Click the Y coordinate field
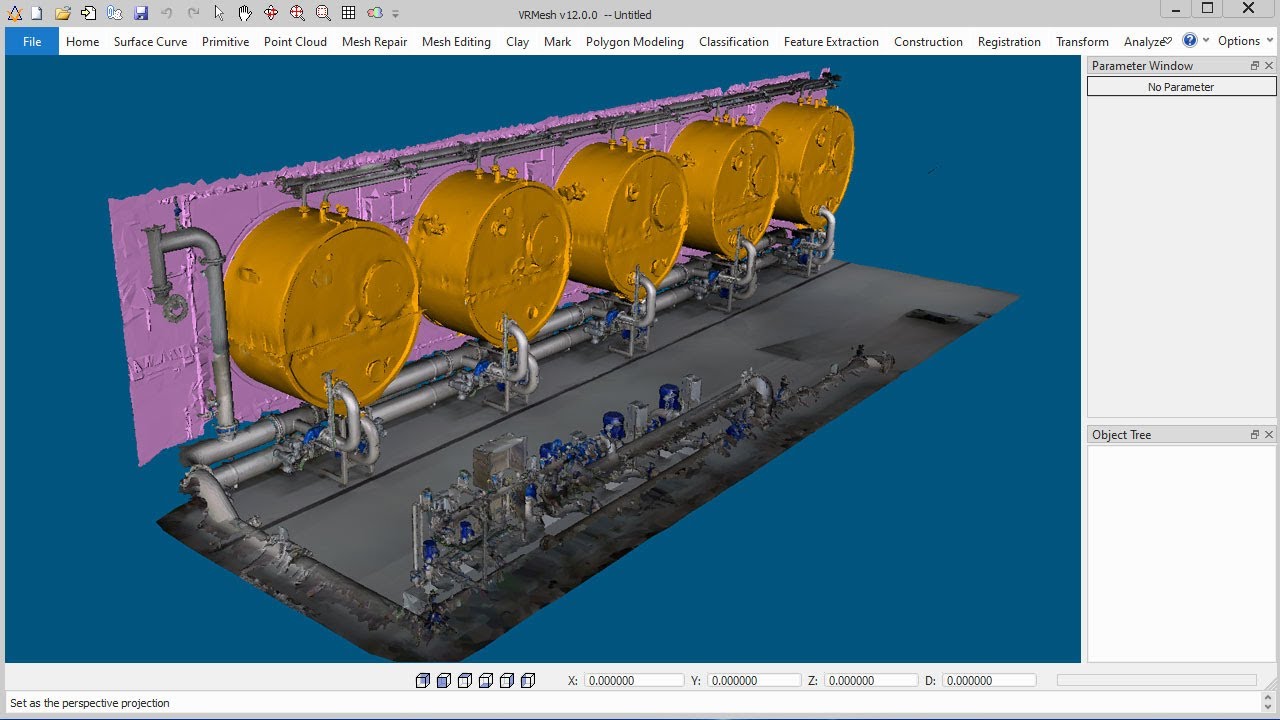 754,681
